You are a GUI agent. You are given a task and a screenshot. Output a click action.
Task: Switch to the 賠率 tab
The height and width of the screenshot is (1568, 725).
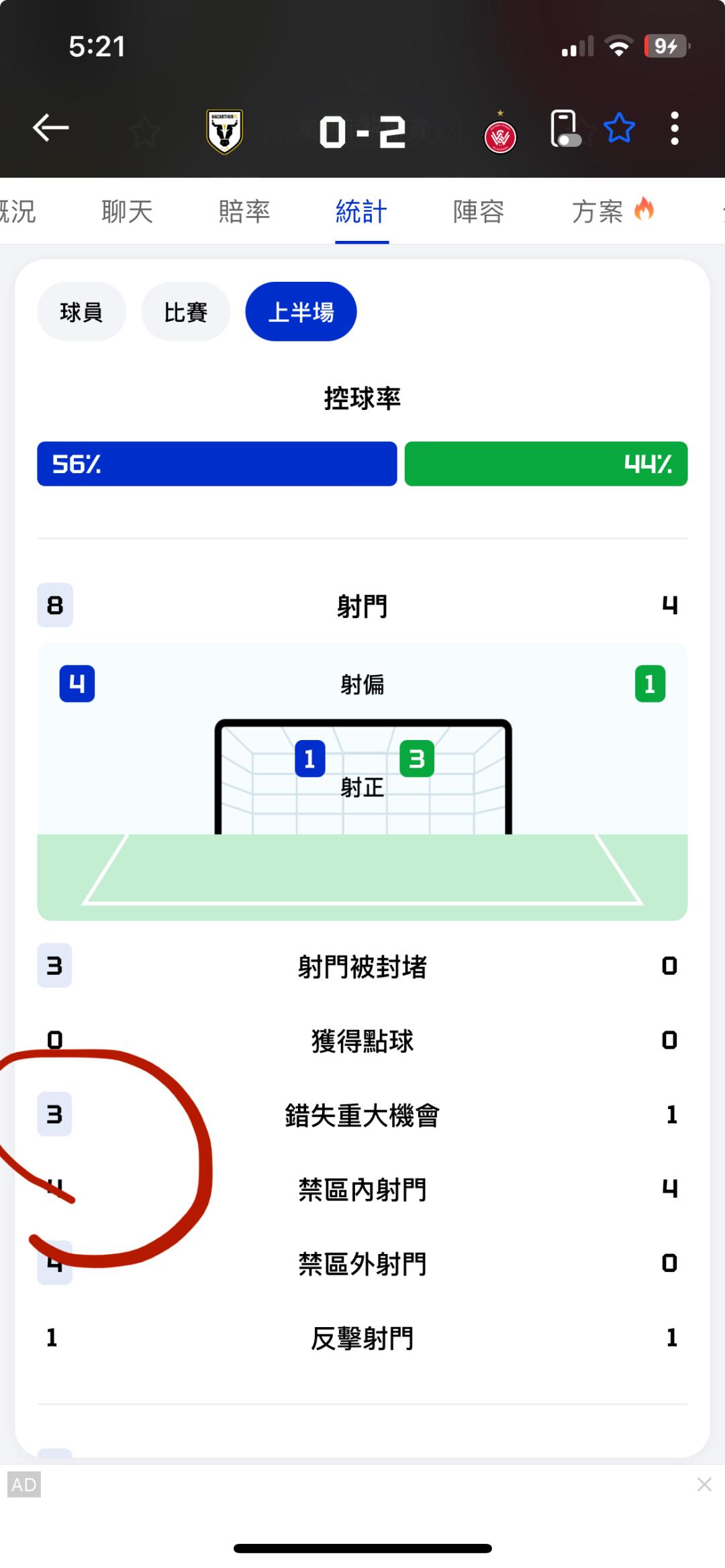[x=244, y=212]
